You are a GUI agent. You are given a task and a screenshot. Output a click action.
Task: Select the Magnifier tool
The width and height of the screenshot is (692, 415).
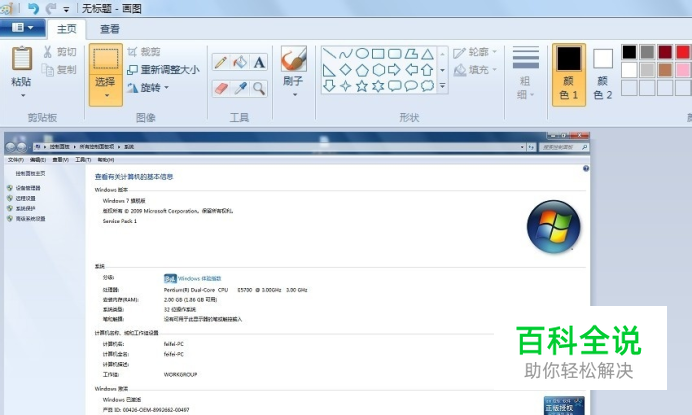click(x=259, y=88)
